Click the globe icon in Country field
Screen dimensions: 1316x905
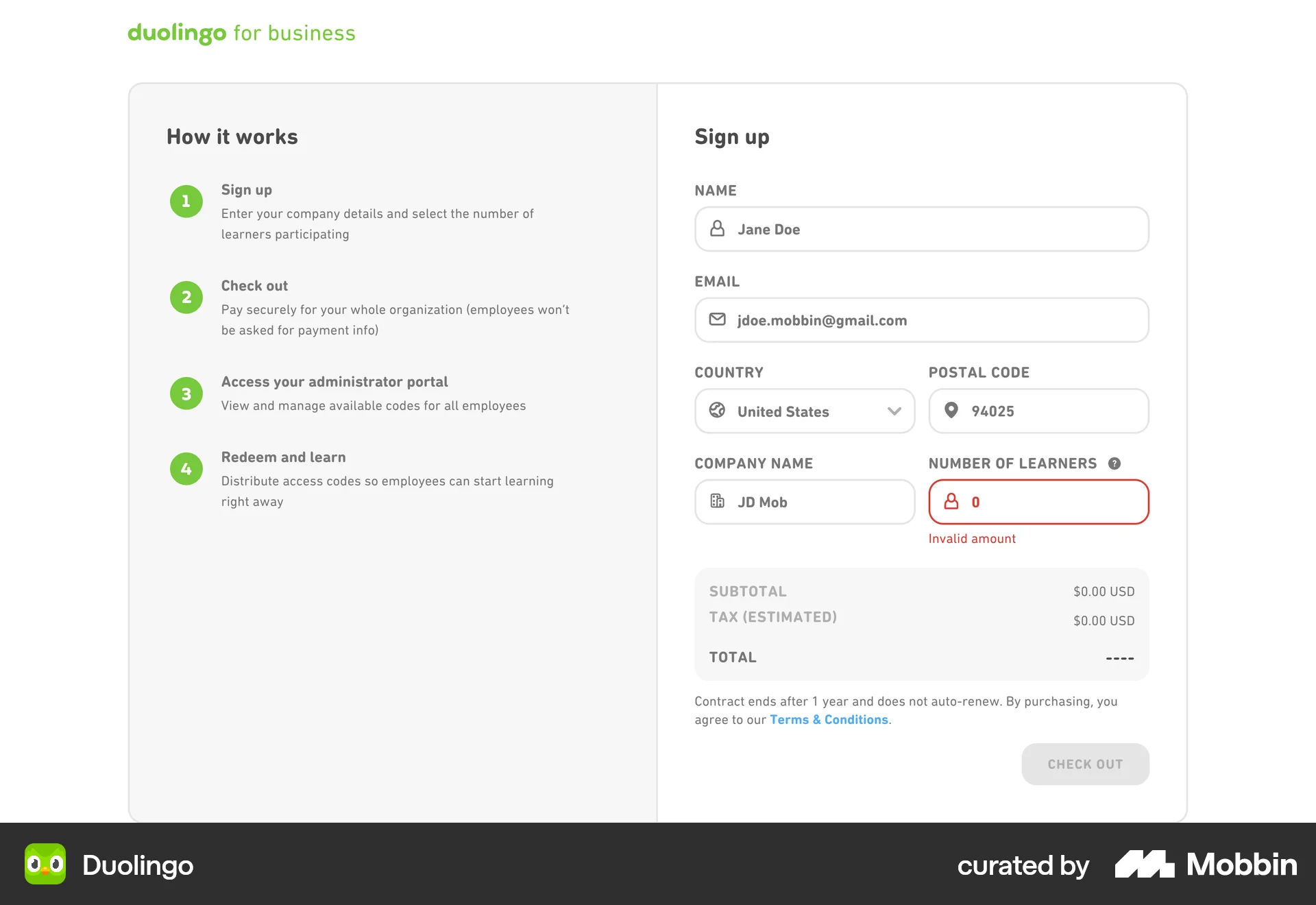[717, 411]
